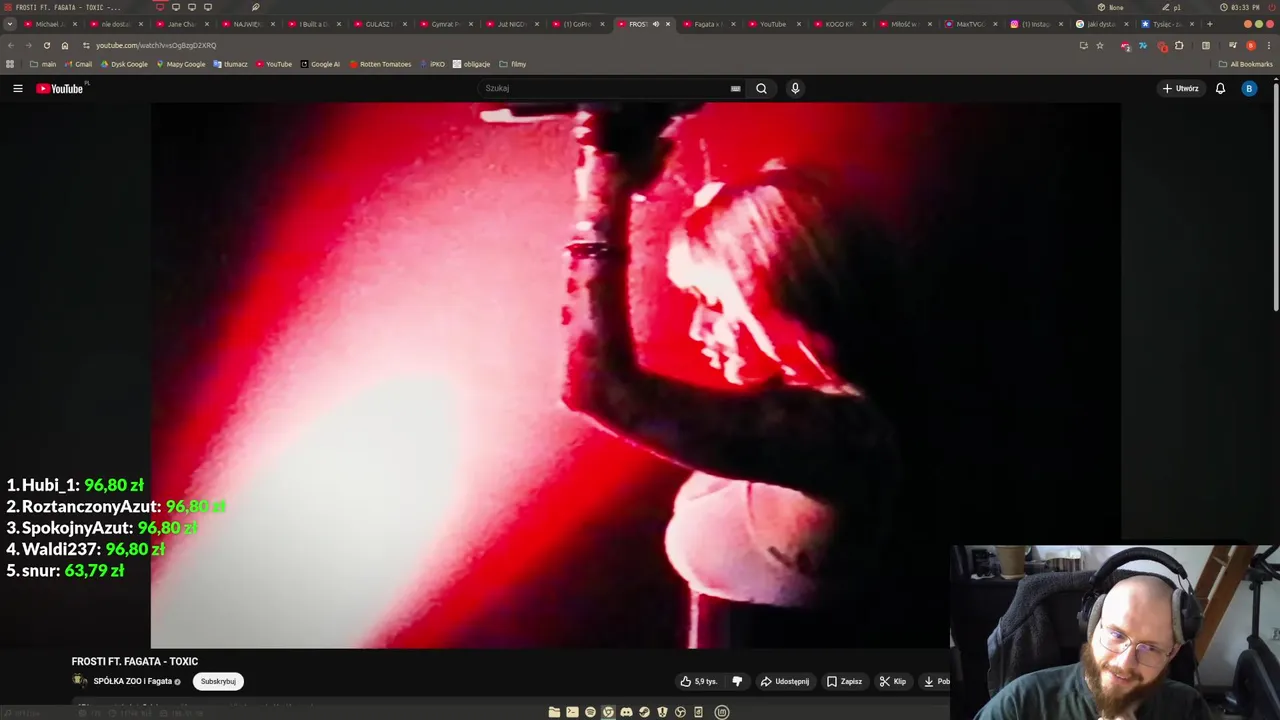Open the Google AI bookmark
Viewport: 1280px width, 720px height.
(x=320, y=64)
